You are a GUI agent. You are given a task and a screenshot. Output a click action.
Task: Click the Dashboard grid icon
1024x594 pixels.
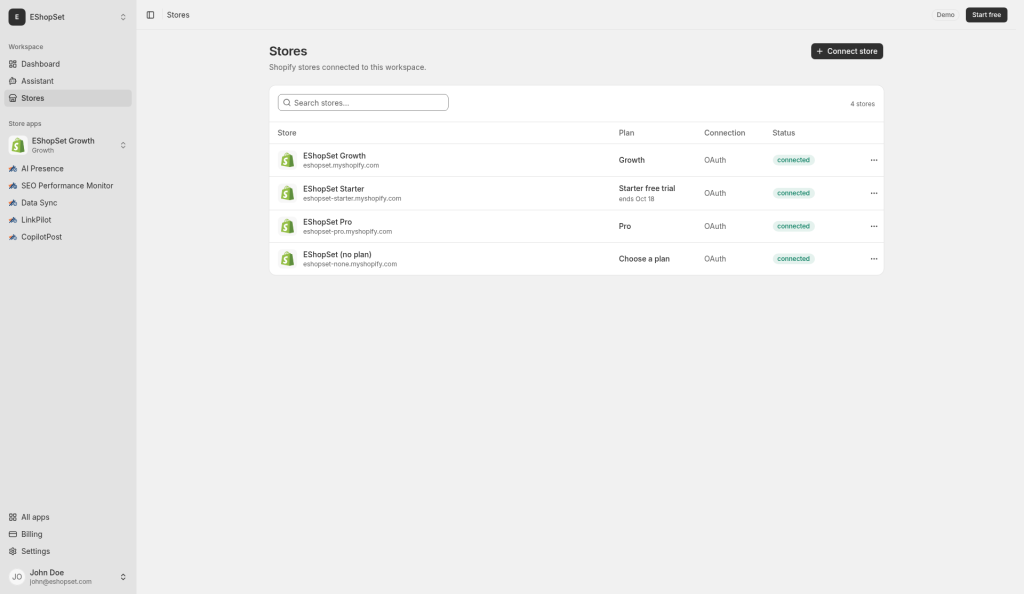click(12, 64)
